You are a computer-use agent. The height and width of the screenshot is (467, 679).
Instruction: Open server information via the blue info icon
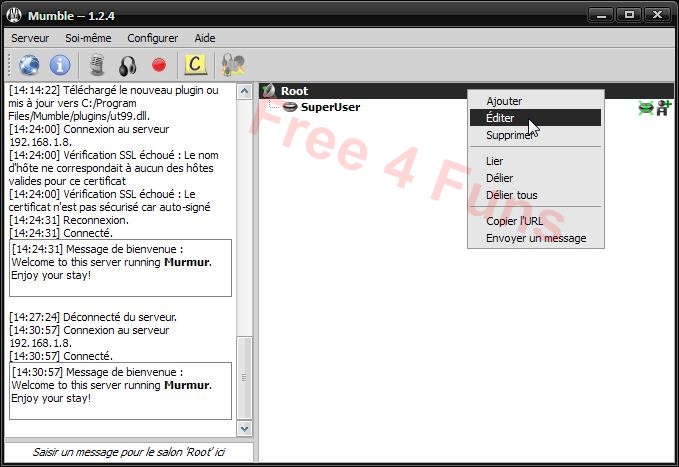pos(60,65)
